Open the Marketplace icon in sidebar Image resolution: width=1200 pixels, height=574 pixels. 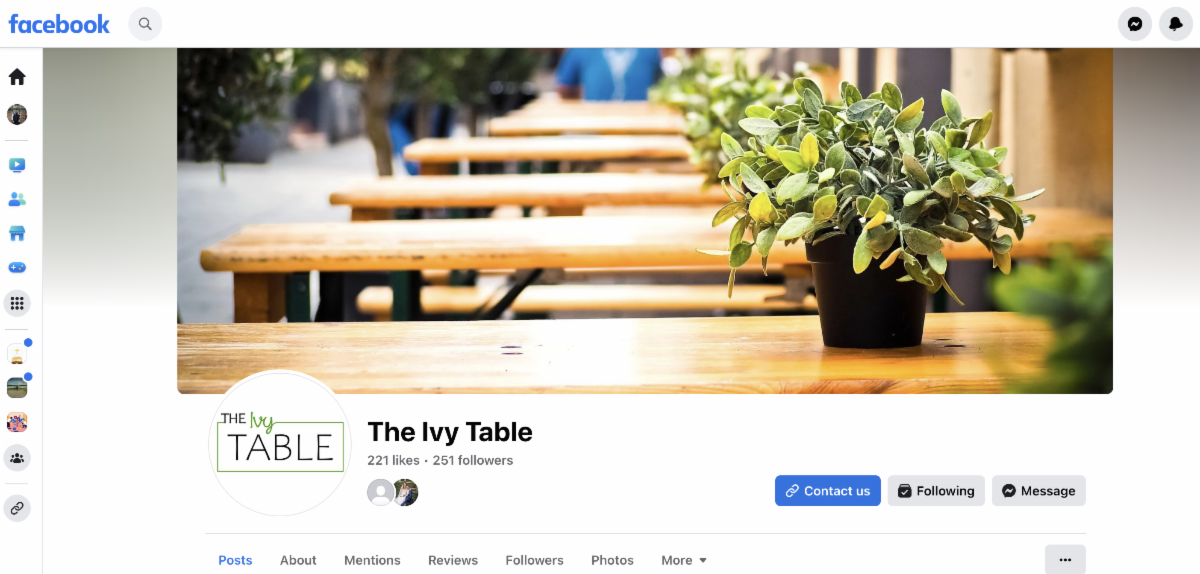(x=17, y=233)
